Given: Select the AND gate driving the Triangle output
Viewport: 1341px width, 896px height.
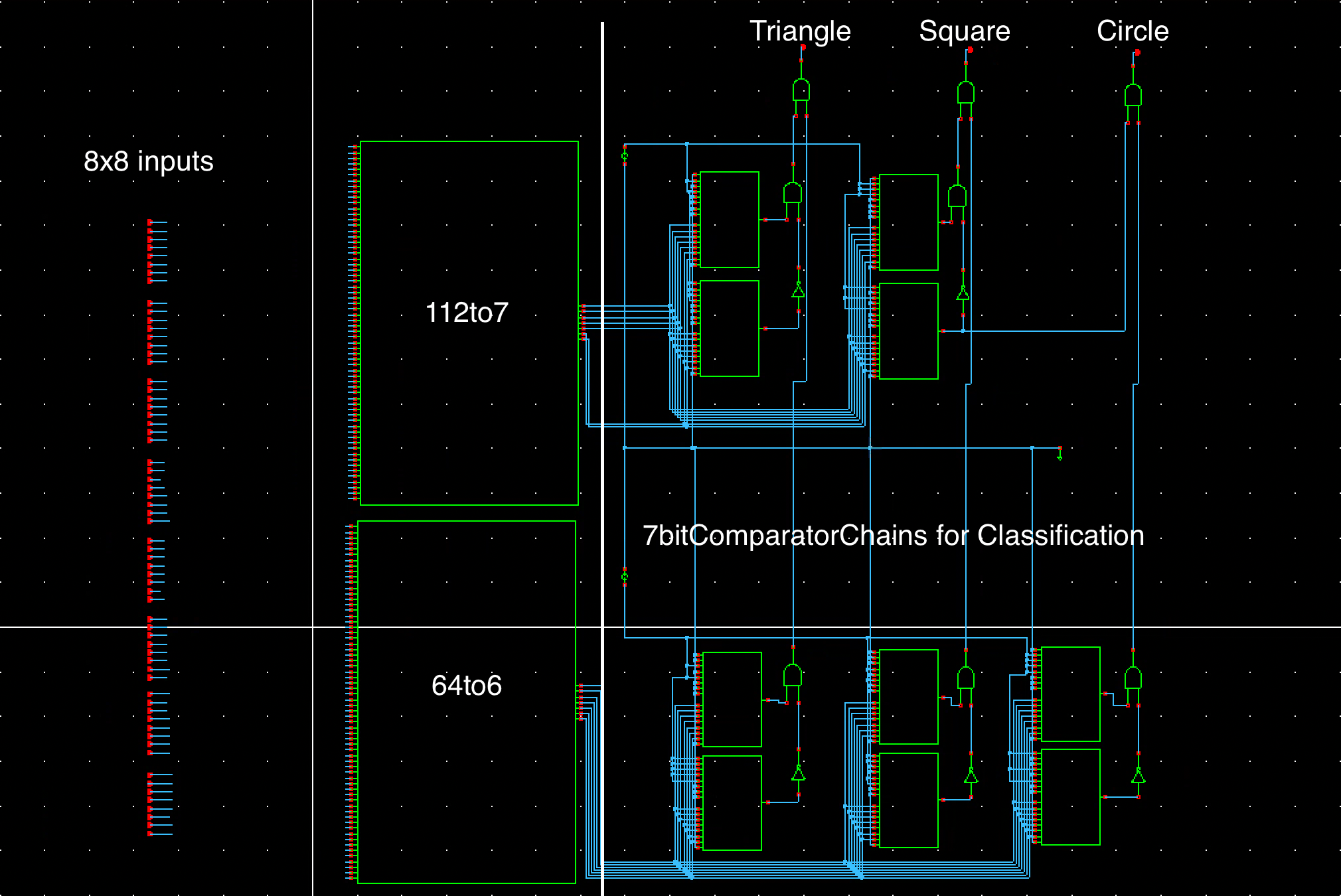Looking at the screenshot, I should [x=801, y=90].
